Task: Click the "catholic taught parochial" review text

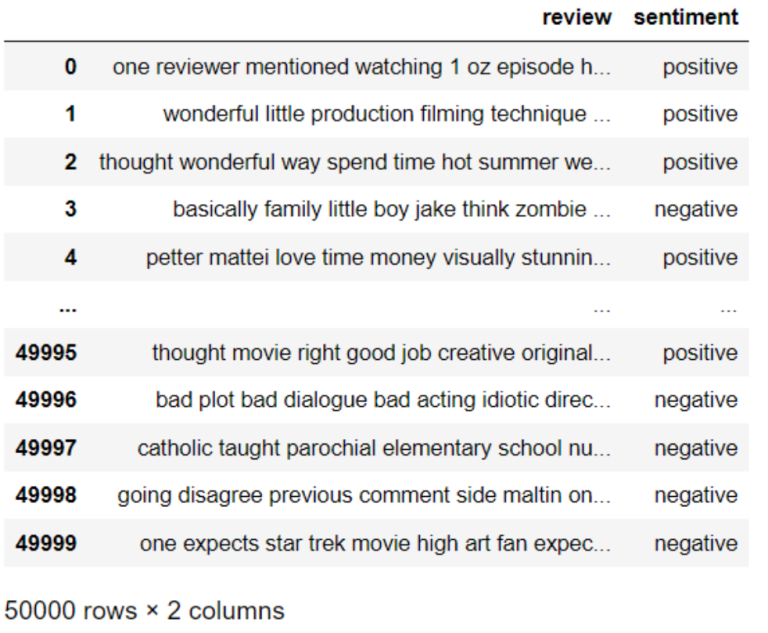Action: (x=374, y=449)
